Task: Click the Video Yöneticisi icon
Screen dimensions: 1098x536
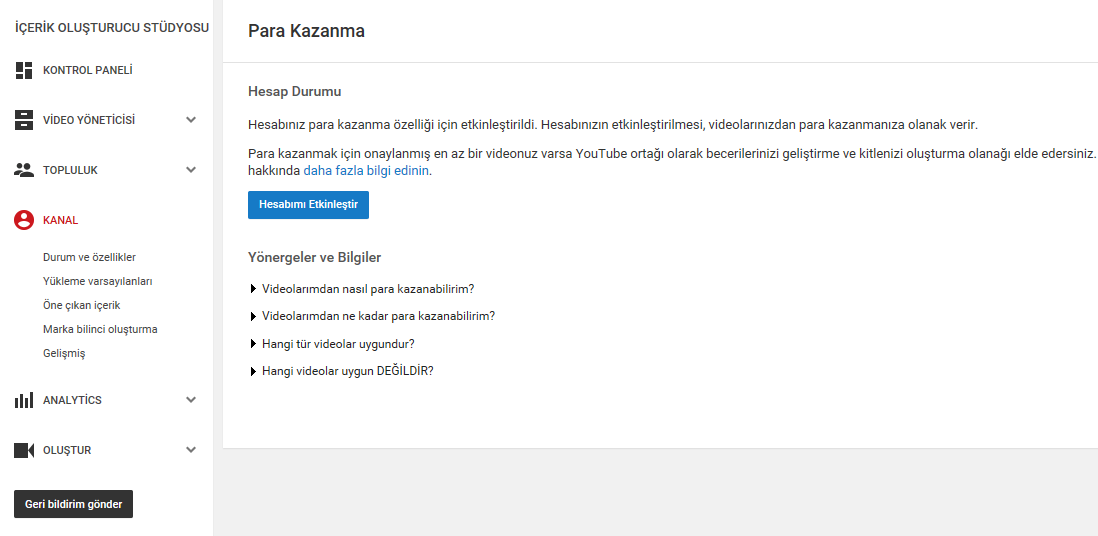Action: tap(24, 120)
